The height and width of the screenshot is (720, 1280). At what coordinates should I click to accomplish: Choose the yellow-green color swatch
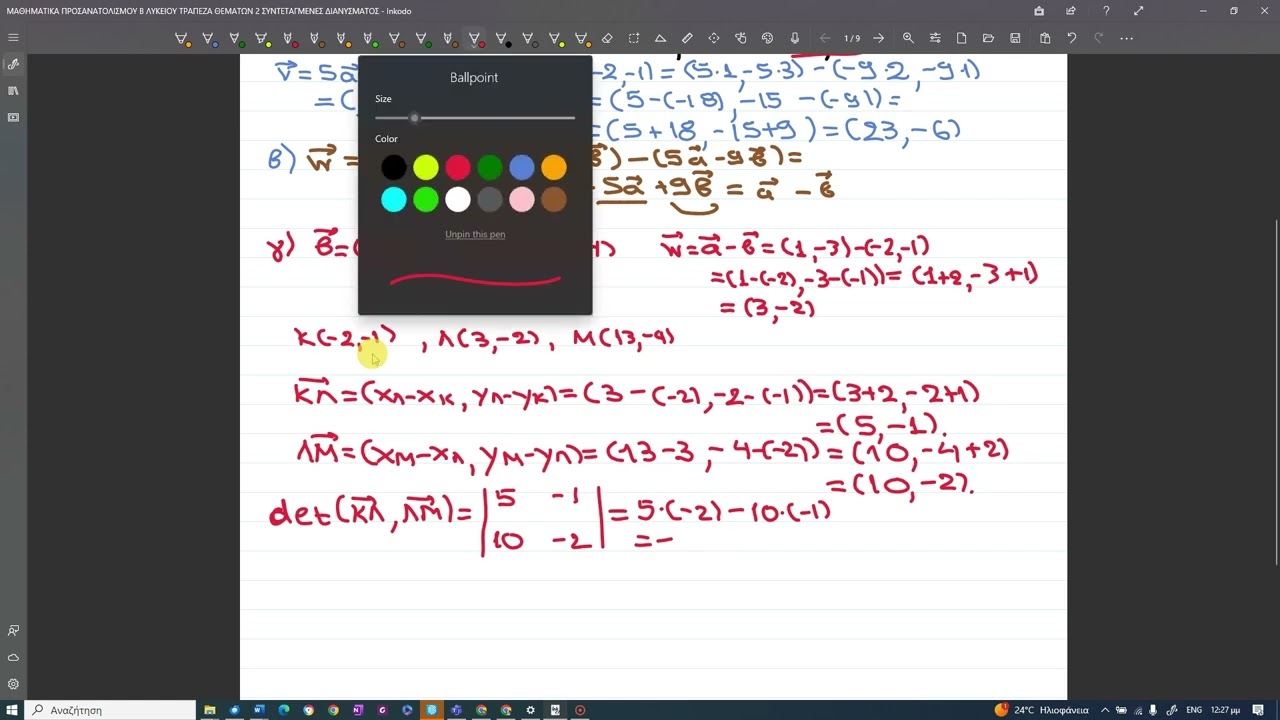click(x=426, y=167)
